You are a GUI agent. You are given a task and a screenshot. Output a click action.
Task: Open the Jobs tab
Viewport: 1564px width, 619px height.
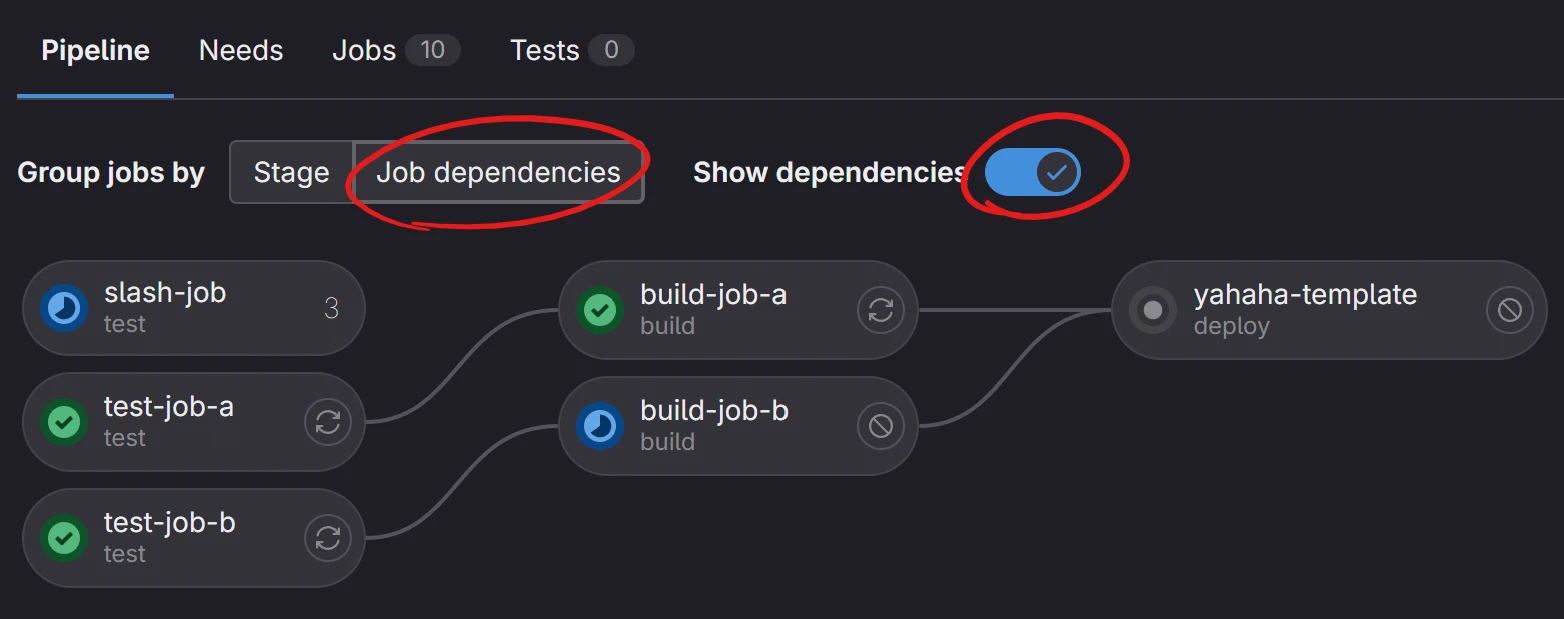coord(395,51)
